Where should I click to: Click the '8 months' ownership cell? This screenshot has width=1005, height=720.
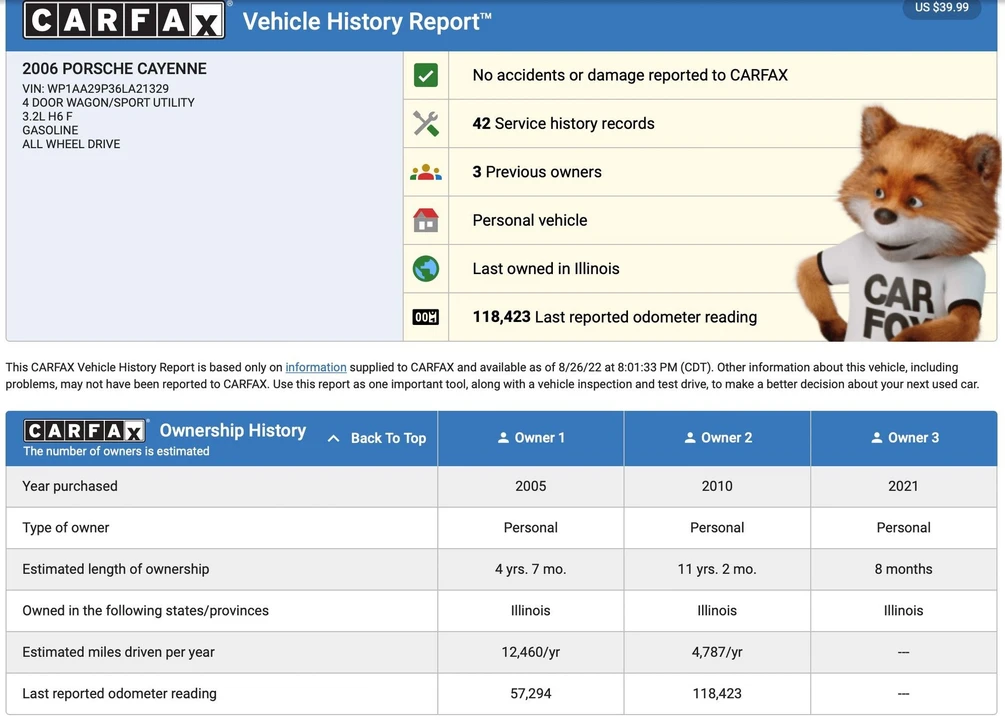click(x=904, y=569)
